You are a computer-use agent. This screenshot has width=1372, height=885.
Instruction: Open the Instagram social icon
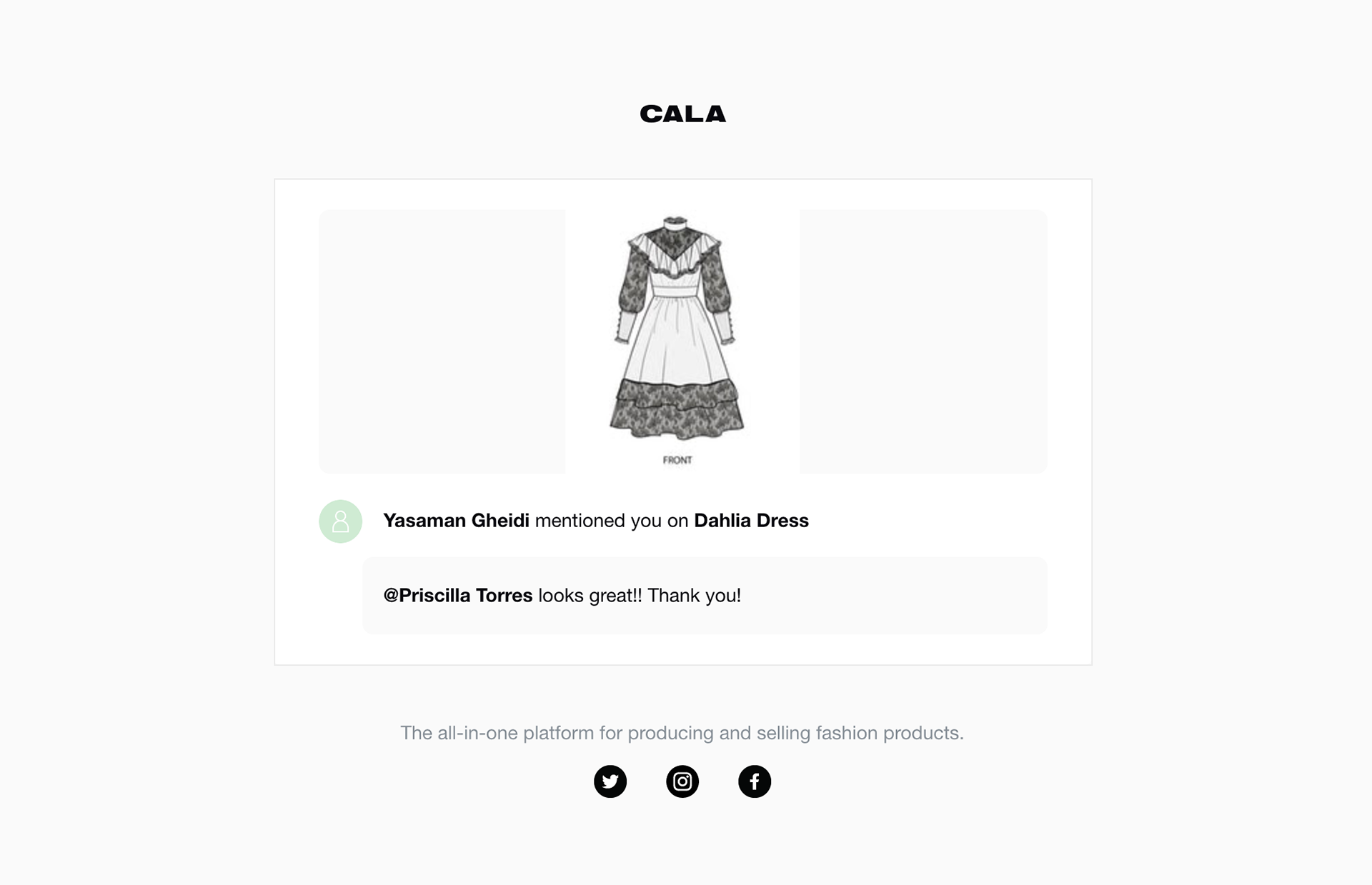[682, 781]
